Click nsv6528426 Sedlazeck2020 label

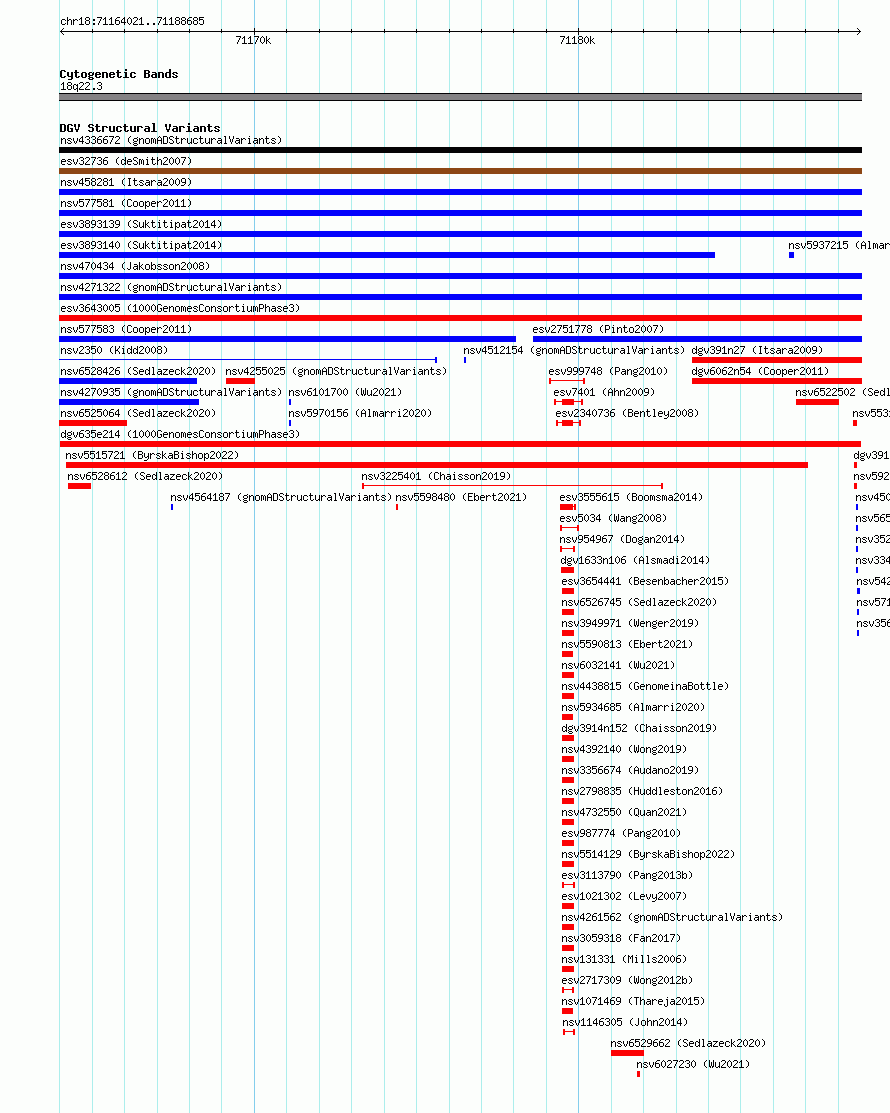tap(138, 371)
